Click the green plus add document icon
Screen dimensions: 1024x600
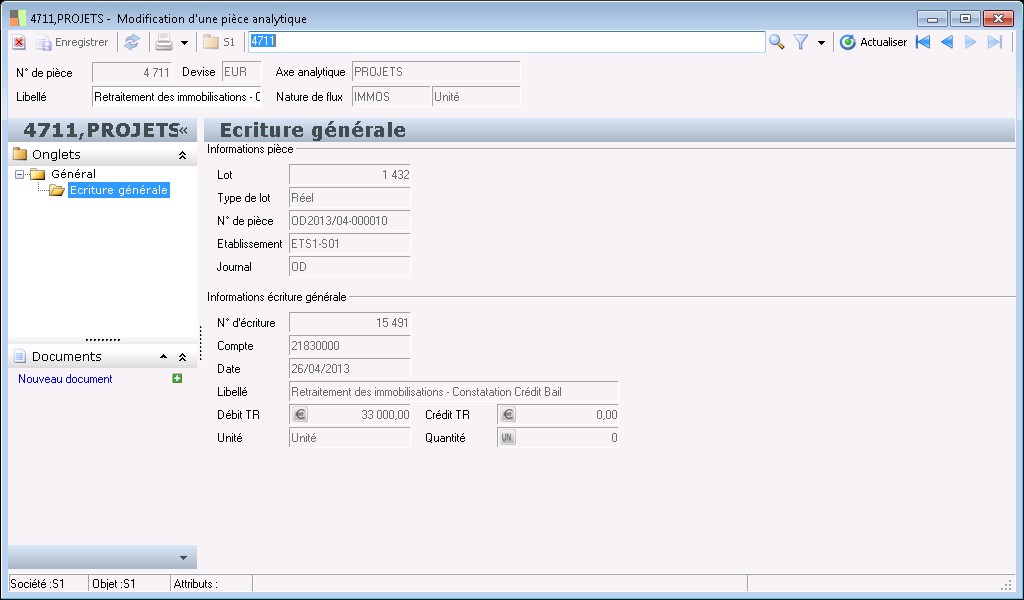177,378
